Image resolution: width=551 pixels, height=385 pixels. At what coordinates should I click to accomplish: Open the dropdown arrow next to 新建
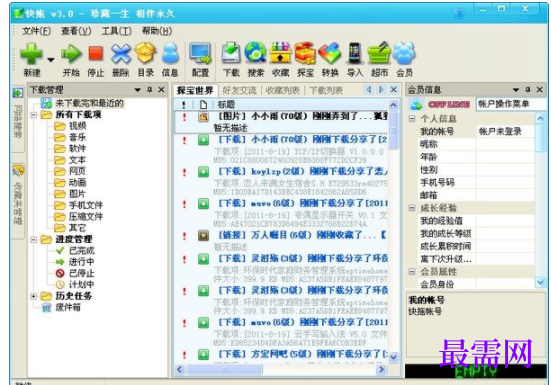tap(51, 59)
